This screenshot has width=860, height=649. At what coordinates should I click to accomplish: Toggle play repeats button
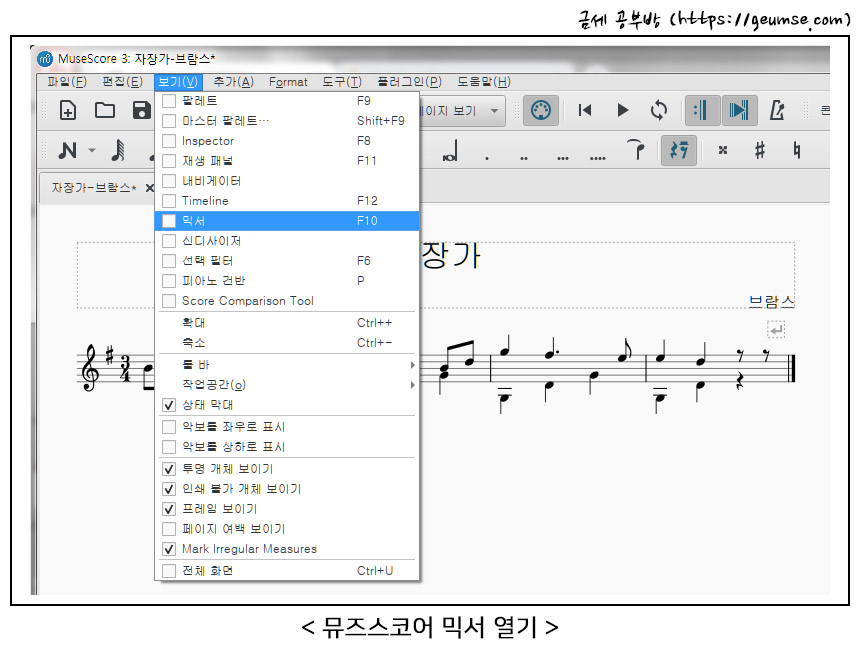point(701,111)
